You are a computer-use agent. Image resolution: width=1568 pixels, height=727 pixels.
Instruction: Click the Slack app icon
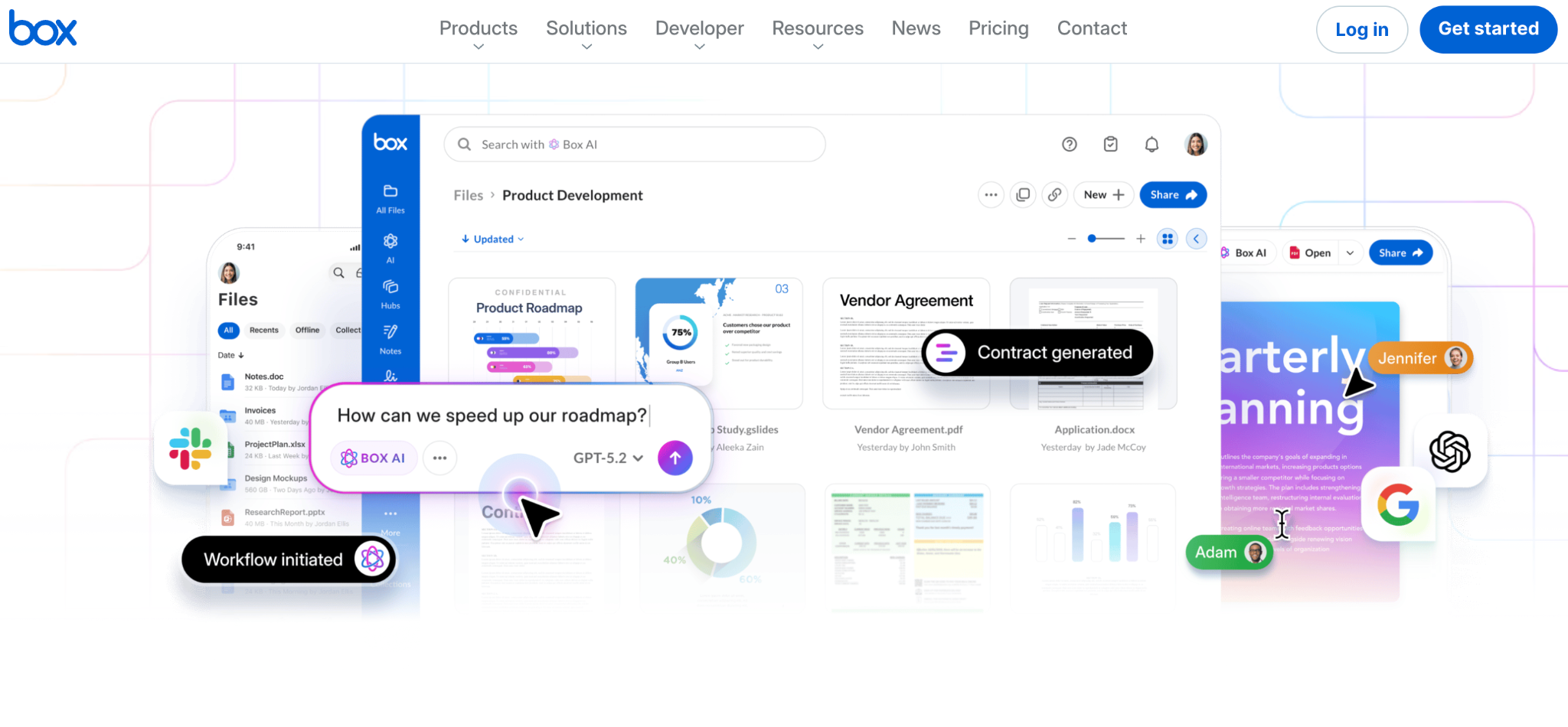pos(191,448)
